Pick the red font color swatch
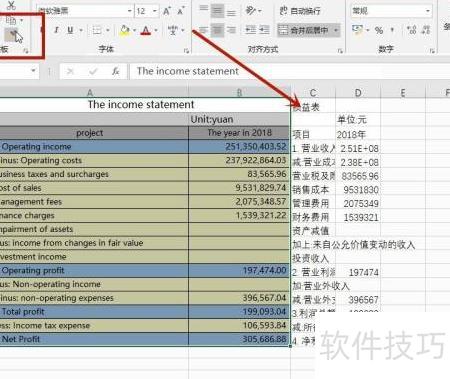Screen dimensions: 450x379 point(146,31)
